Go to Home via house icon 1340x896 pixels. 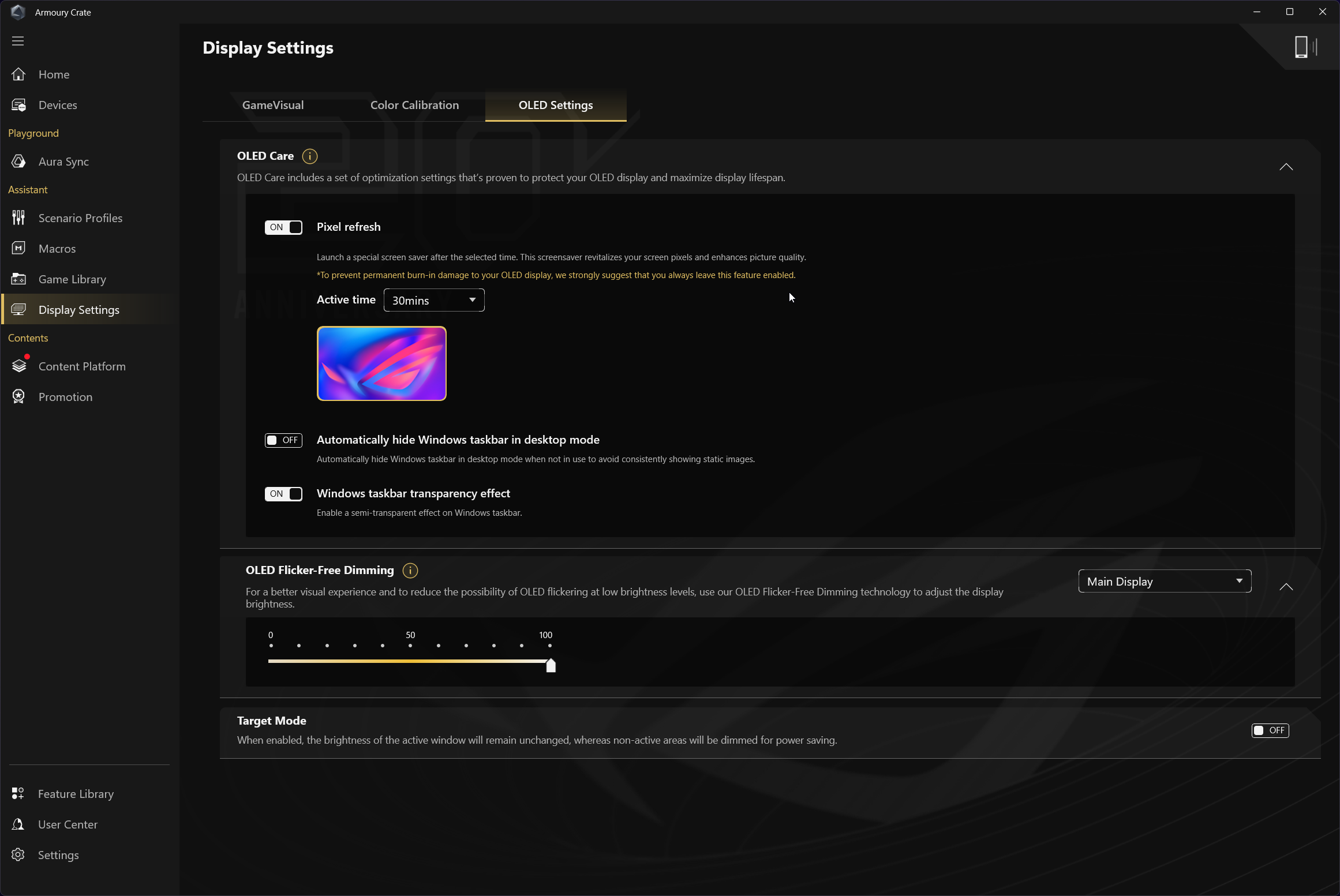(18, 74)
